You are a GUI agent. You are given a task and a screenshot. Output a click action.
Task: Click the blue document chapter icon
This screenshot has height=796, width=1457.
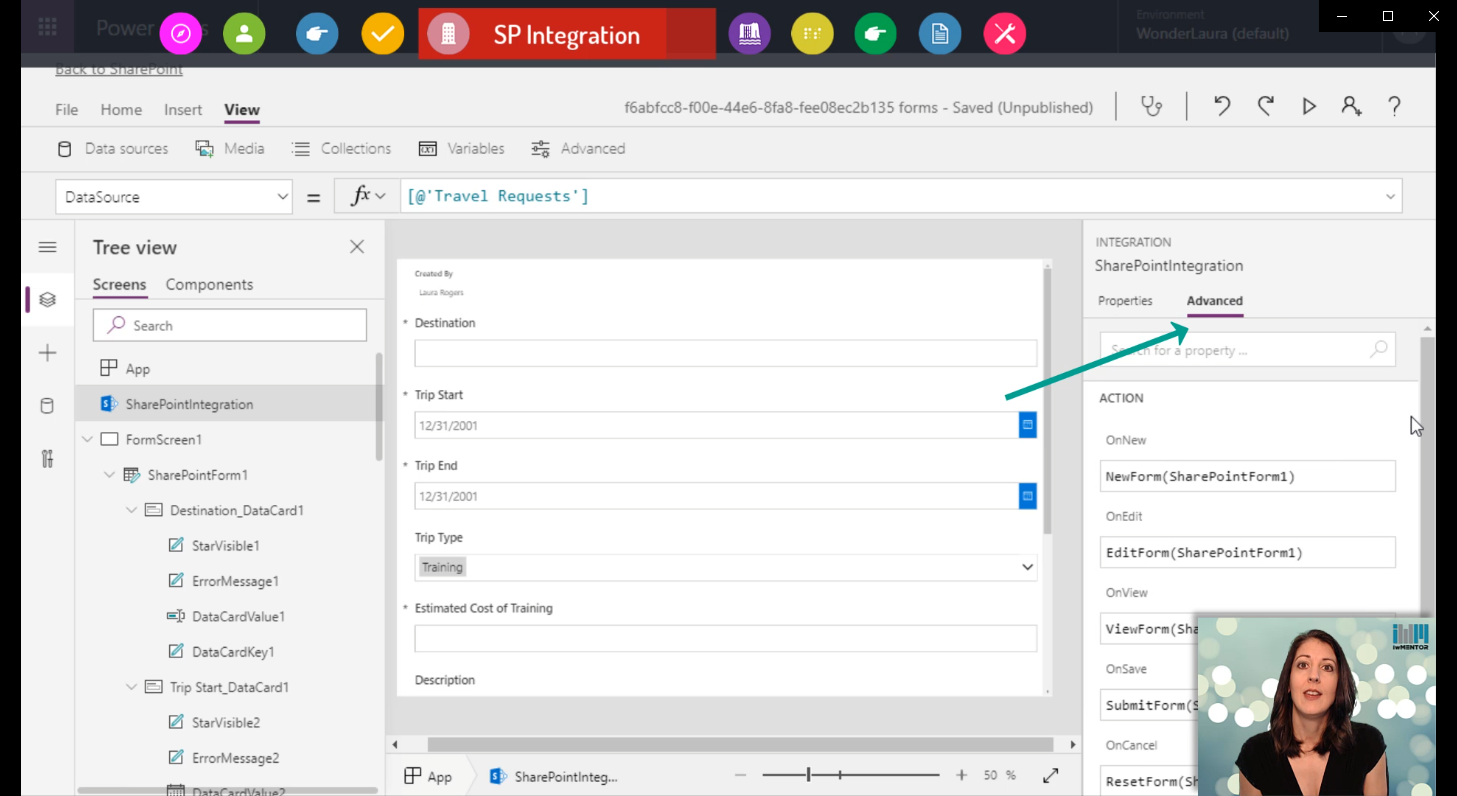point(940,34)
